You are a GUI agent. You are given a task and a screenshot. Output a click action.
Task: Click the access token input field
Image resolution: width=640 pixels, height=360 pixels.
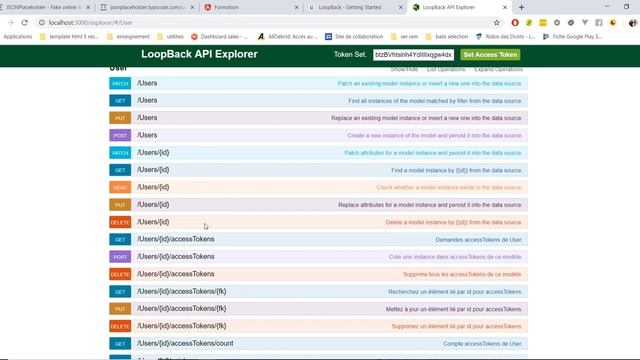click(413, 55)
